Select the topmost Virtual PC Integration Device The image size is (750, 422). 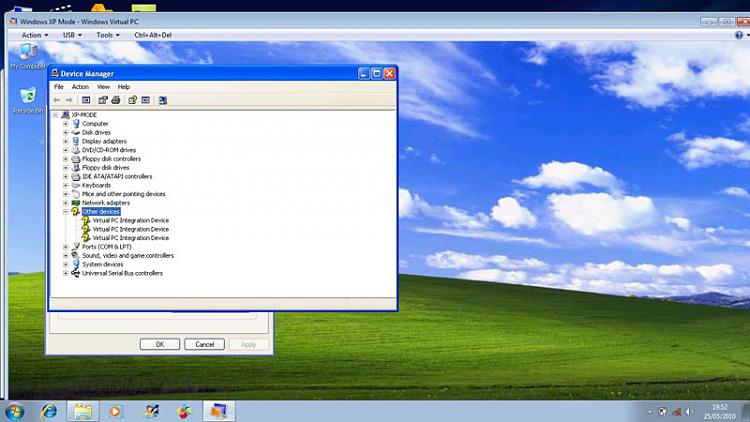coord(131,221)
